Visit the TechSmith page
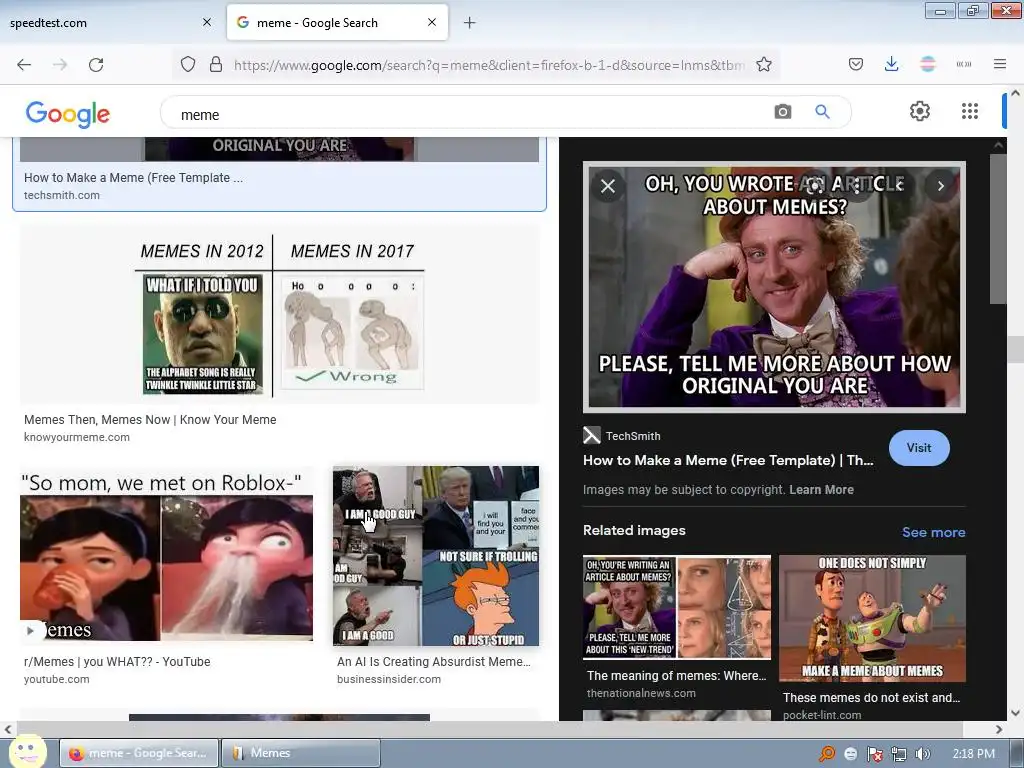The image size is (1024, 768). tap(919, 448)
